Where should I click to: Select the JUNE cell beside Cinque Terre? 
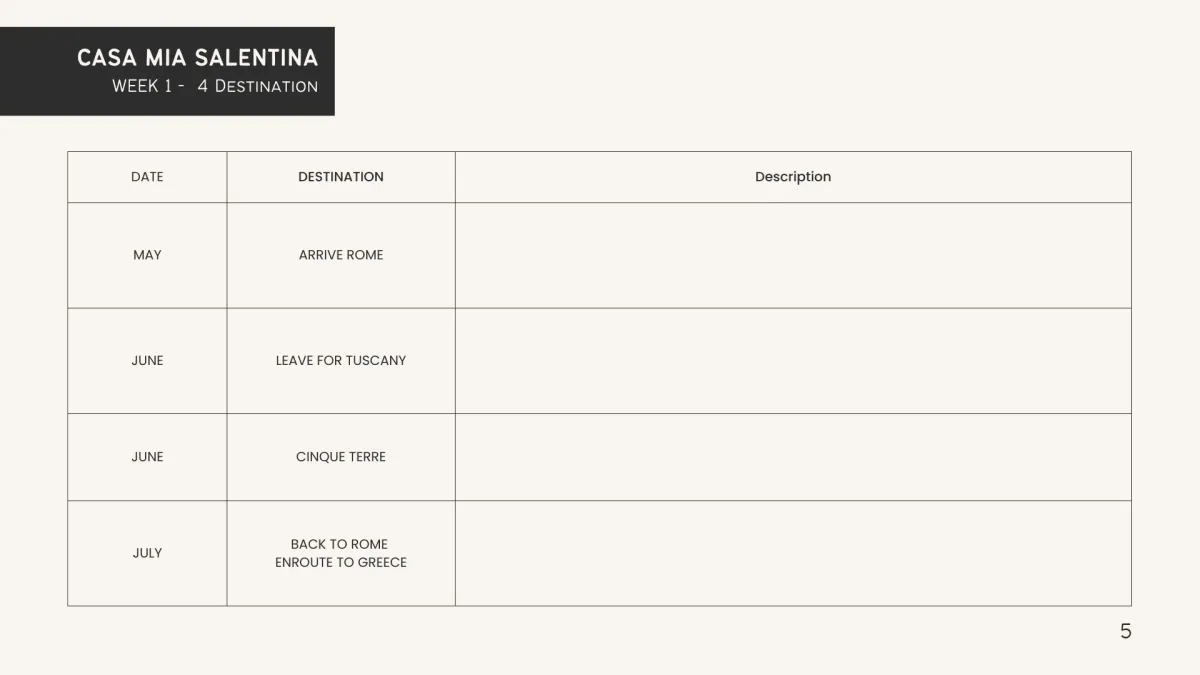pos(147,457)
